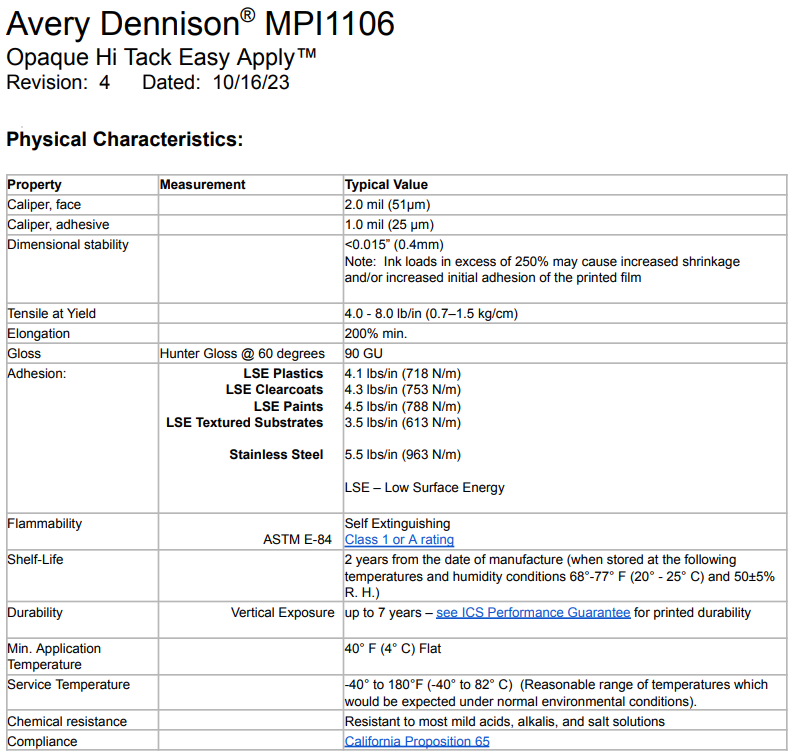Screen dimensions: 793x754
Task: Click the -40° to 180°F service range value
Action: click(556, 693)
